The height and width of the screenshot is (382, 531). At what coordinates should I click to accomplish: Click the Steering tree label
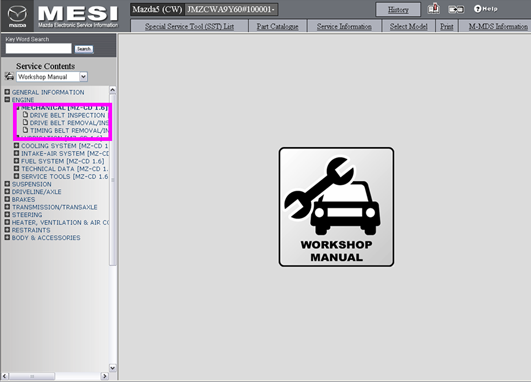tap(27, 215)
